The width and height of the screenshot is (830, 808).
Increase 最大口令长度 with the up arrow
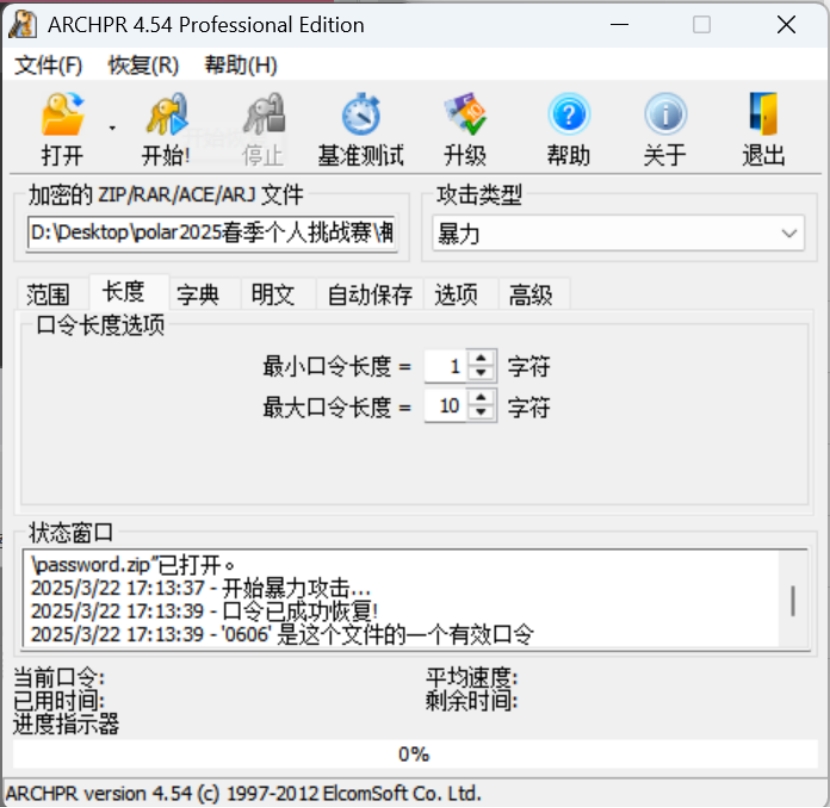481,398
